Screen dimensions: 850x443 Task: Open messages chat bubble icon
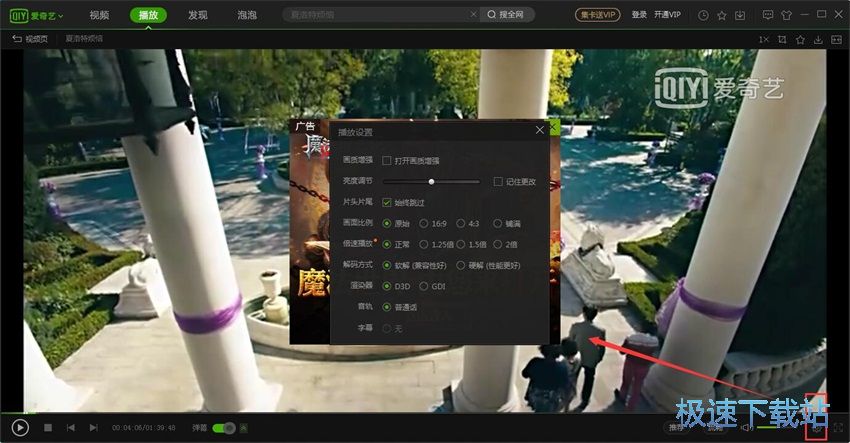(768, 15)
